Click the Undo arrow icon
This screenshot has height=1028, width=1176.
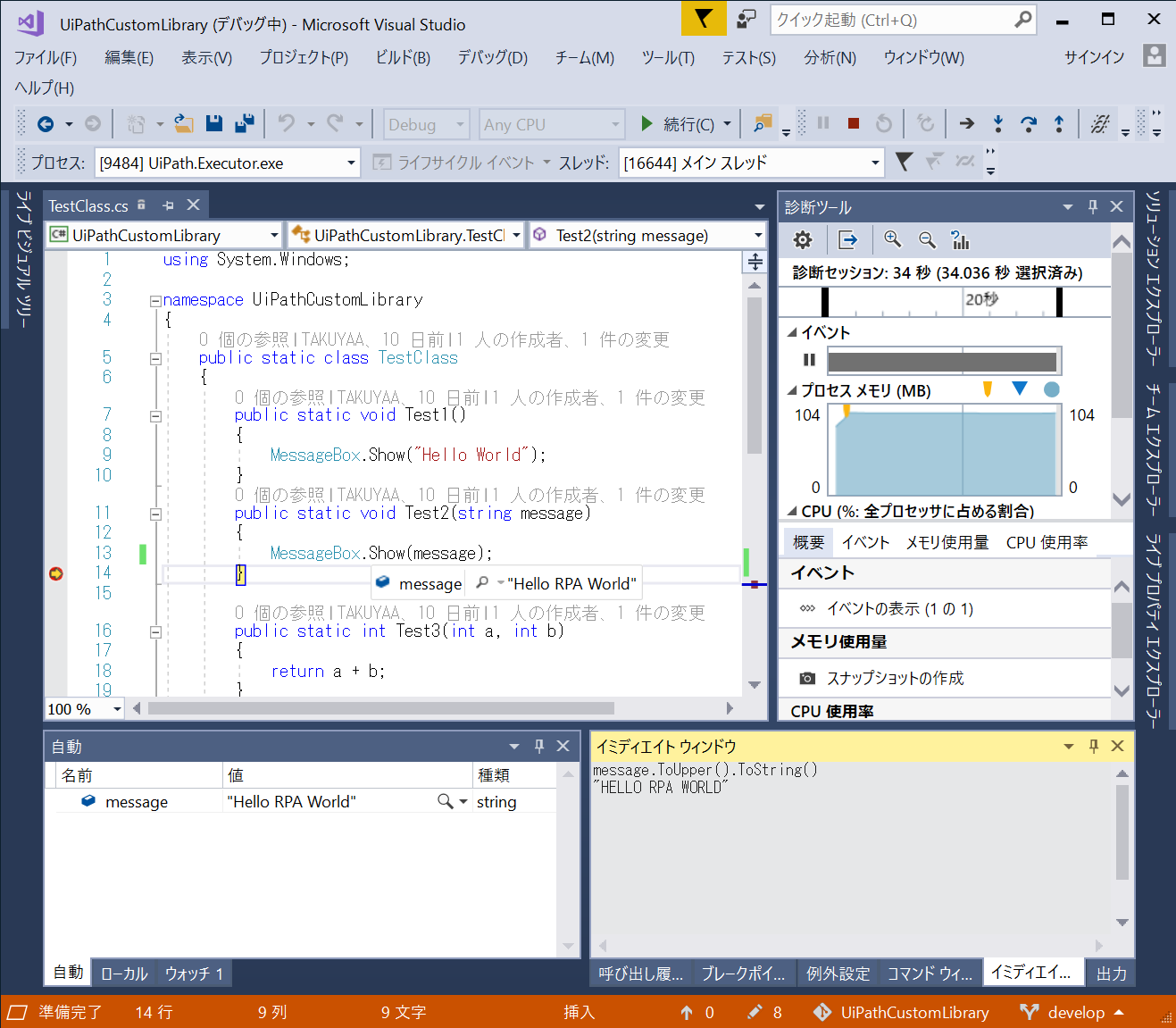286,123
